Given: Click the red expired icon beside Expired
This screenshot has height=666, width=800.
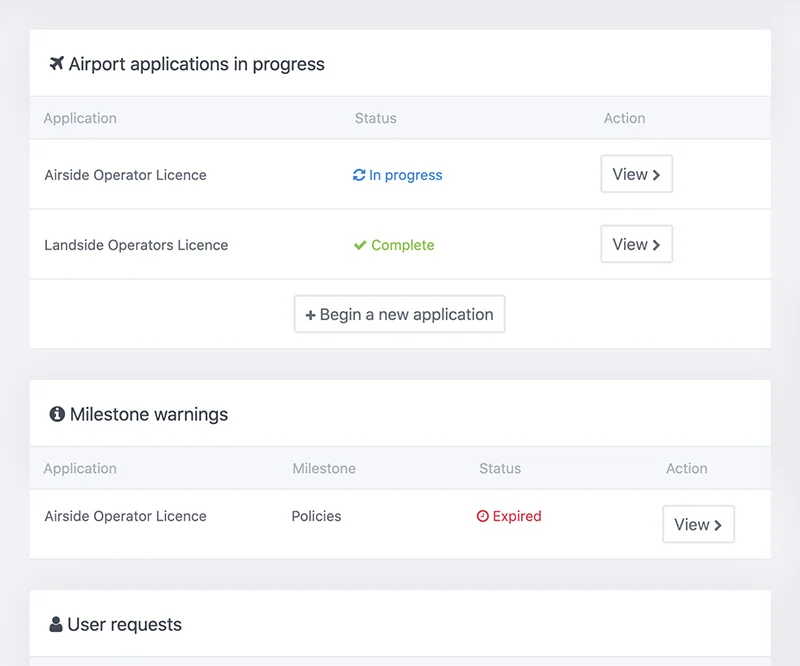Looking at the screenshot, I should 481,516.
